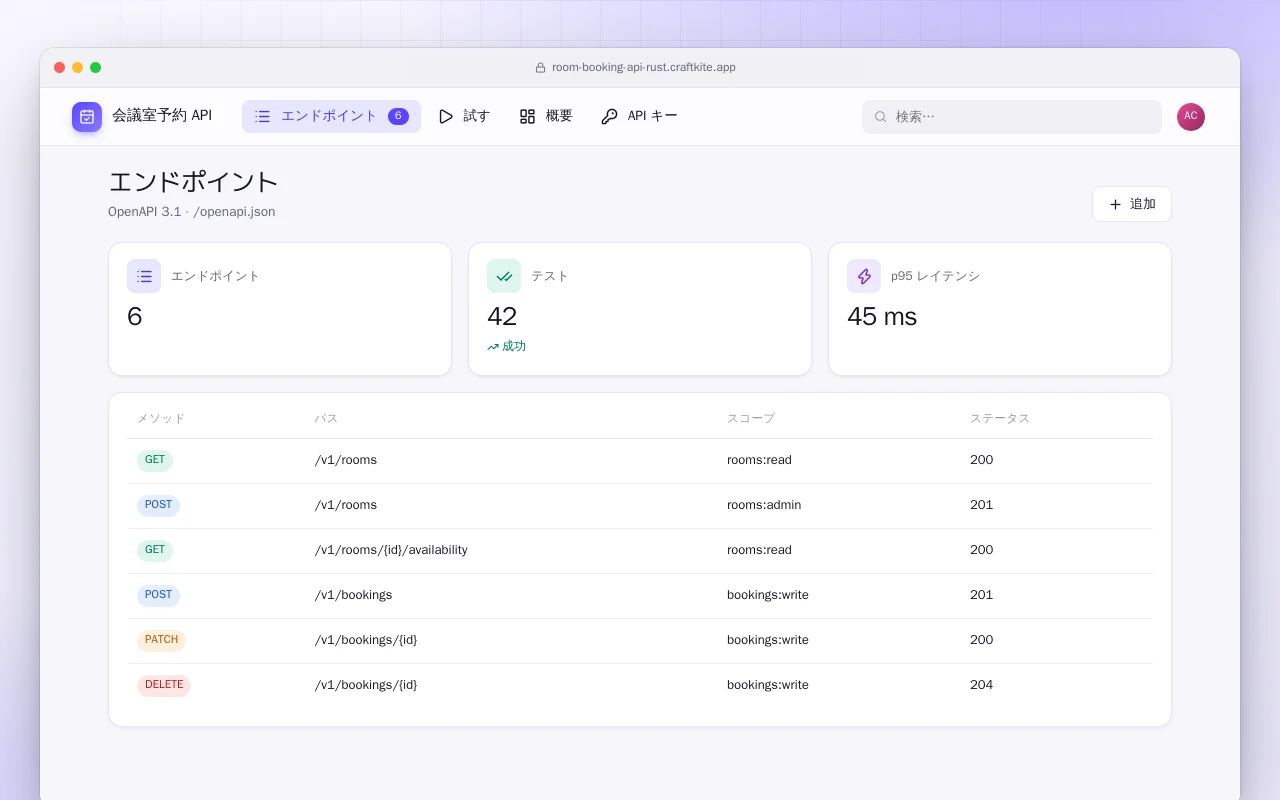Click the grid icon beside 概要

coord(527,116)
